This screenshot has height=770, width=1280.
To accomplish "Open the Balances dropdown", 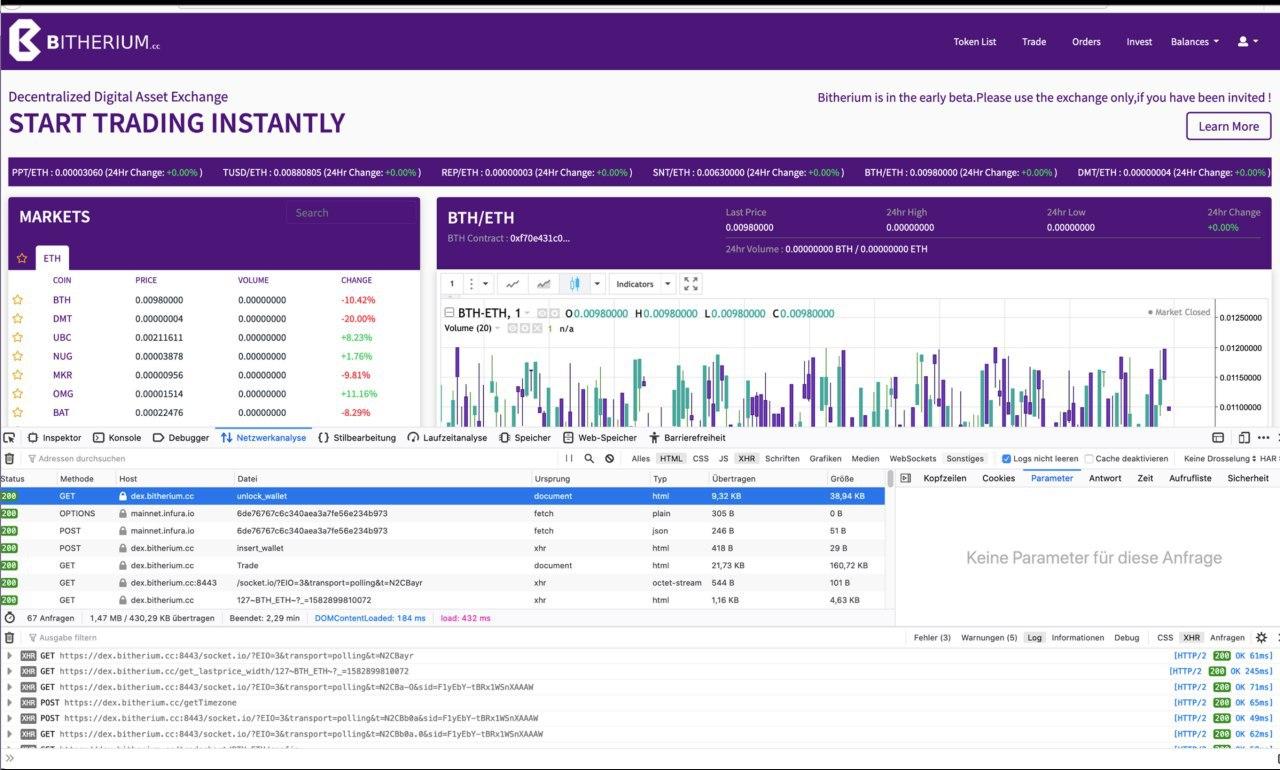I will 1195,42.
